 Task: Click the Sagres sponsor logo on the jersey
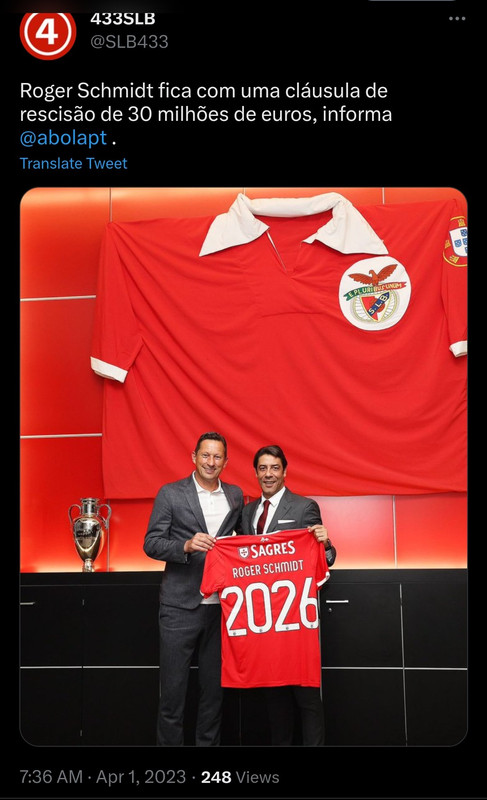(x=267, y=550)
